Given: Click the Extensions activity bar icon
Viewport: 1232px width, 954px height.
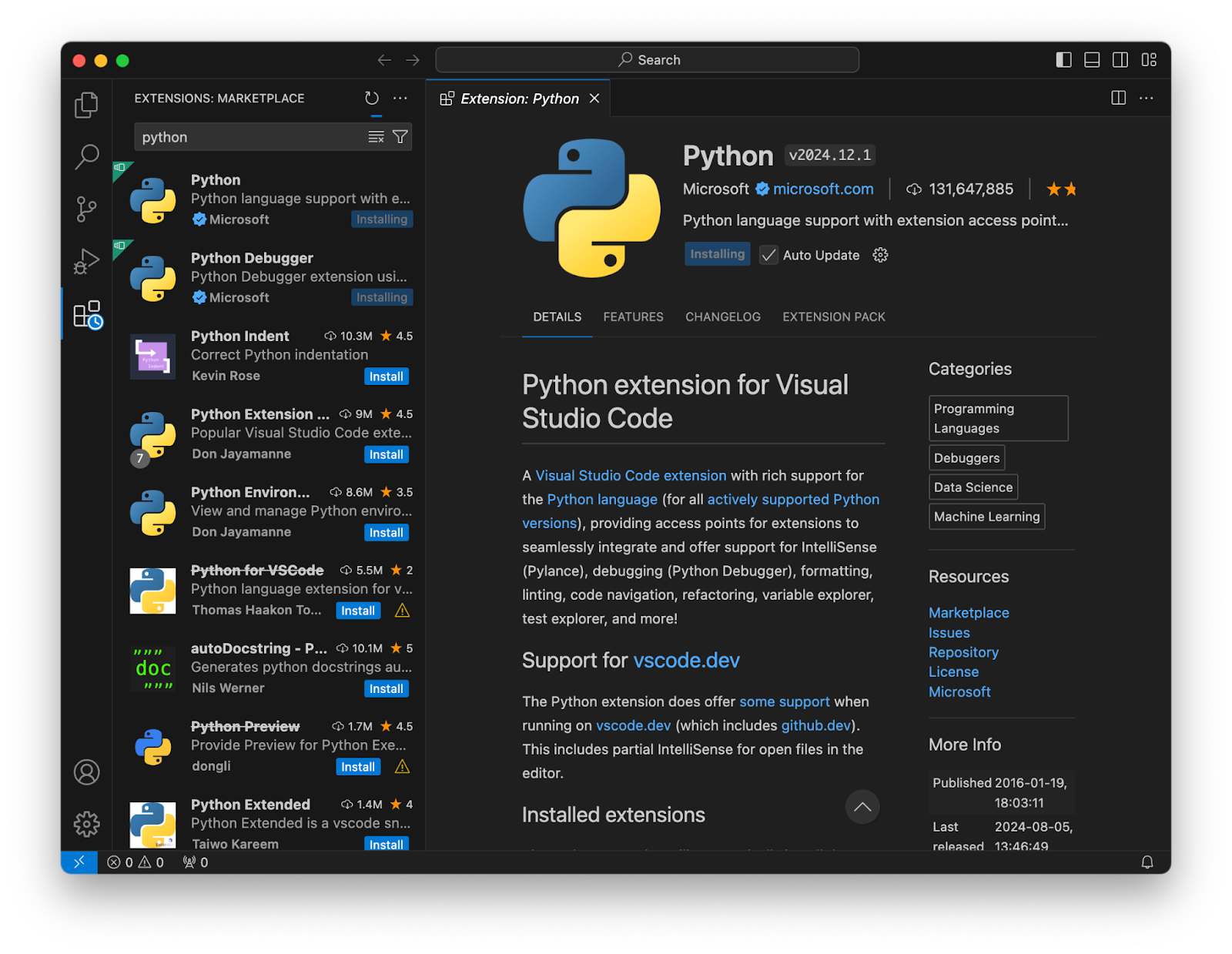Looking at the screenshot, I should pos(88,314).
